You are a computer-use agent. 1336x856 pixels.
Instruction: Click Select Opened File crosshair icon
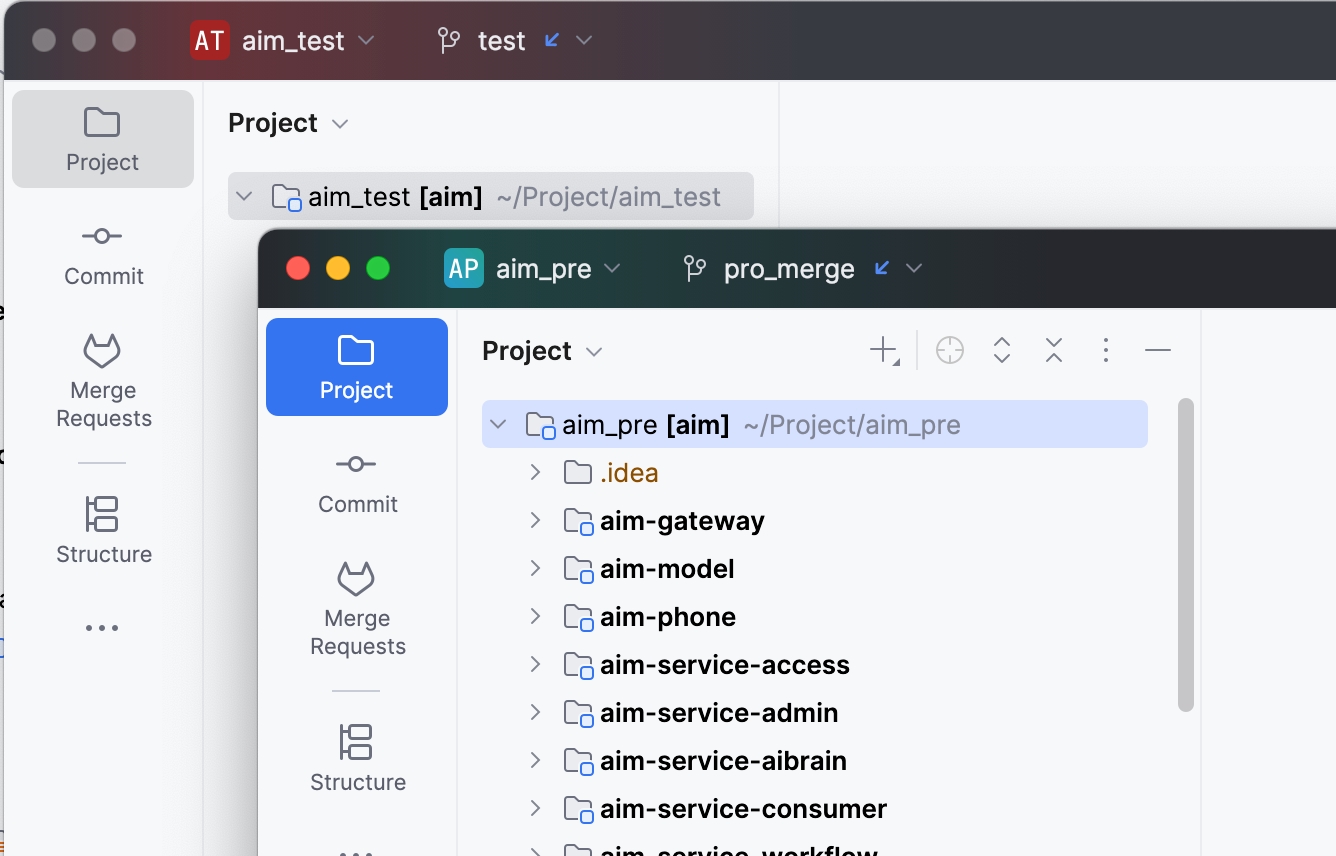click(x=949, y=350)
